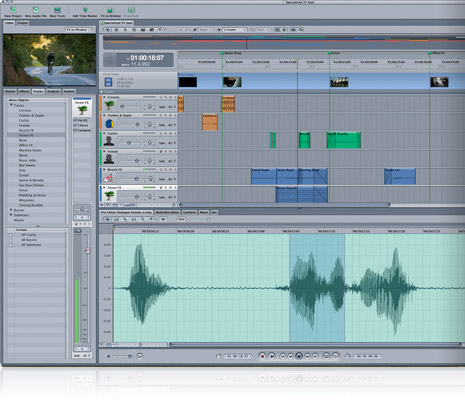Click the Cycle button in the transport controls
Viewport: 465px width, 410px height.
(x=326, y=356)
